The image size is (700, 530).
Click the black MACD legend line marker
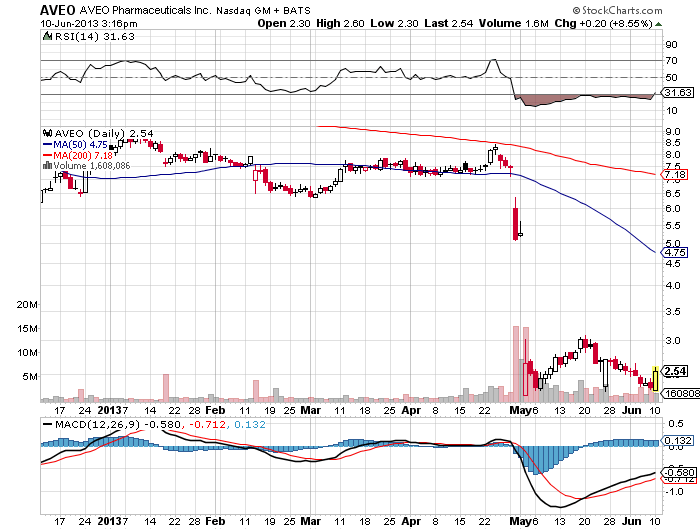pyautogui.click(x=47, y=424)
